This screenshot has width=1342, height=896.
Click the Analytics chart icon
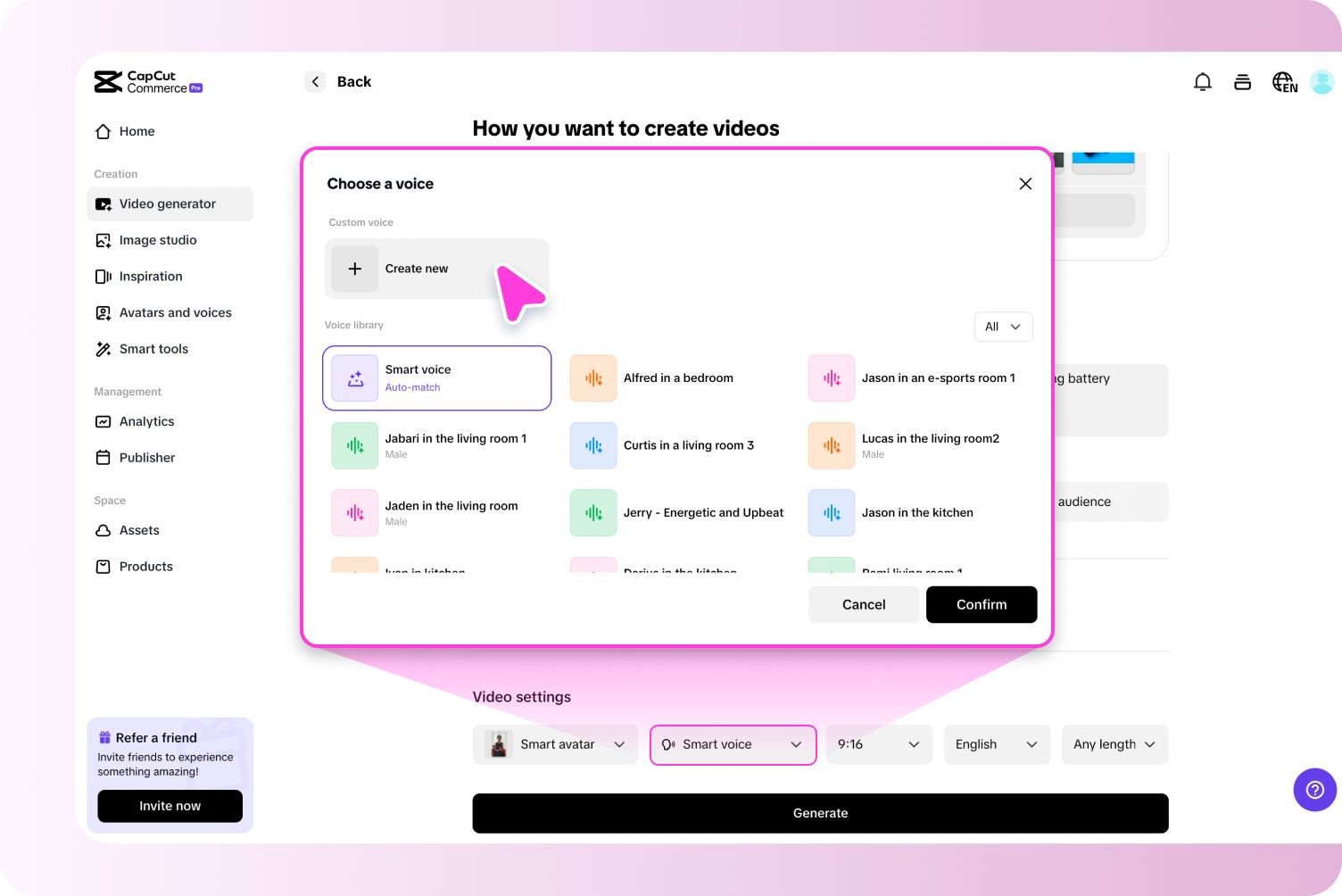coord(104,421)
